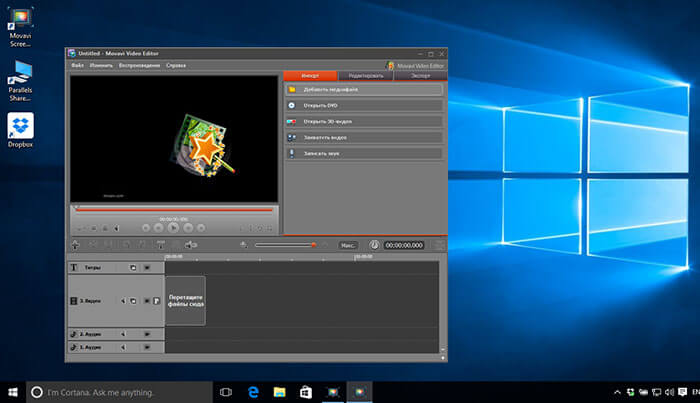Open File Explorer from the taskbar
The image size is (700, 403).
tap(279, 392)
